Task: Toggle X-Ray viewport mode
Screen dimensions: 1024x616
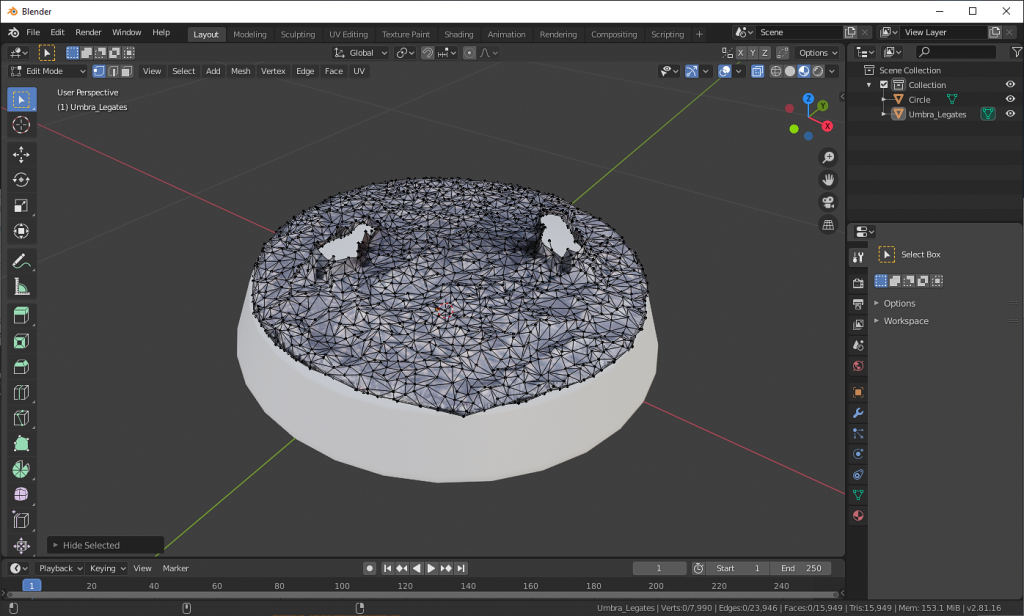Action: click(x=758, y=71)
